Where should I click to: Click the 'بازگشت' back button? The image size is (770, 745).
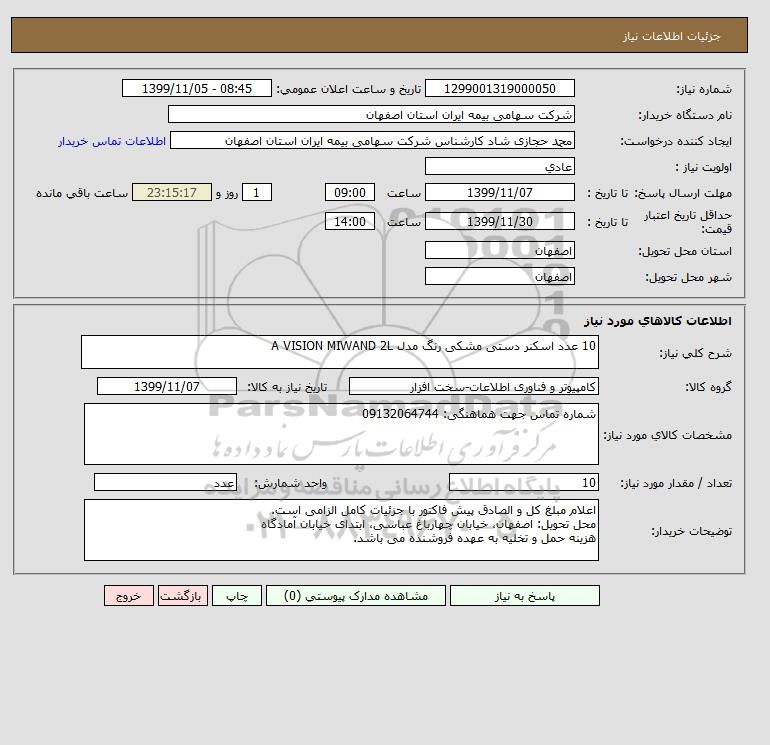pyautogui.click(x=183, y=596)
